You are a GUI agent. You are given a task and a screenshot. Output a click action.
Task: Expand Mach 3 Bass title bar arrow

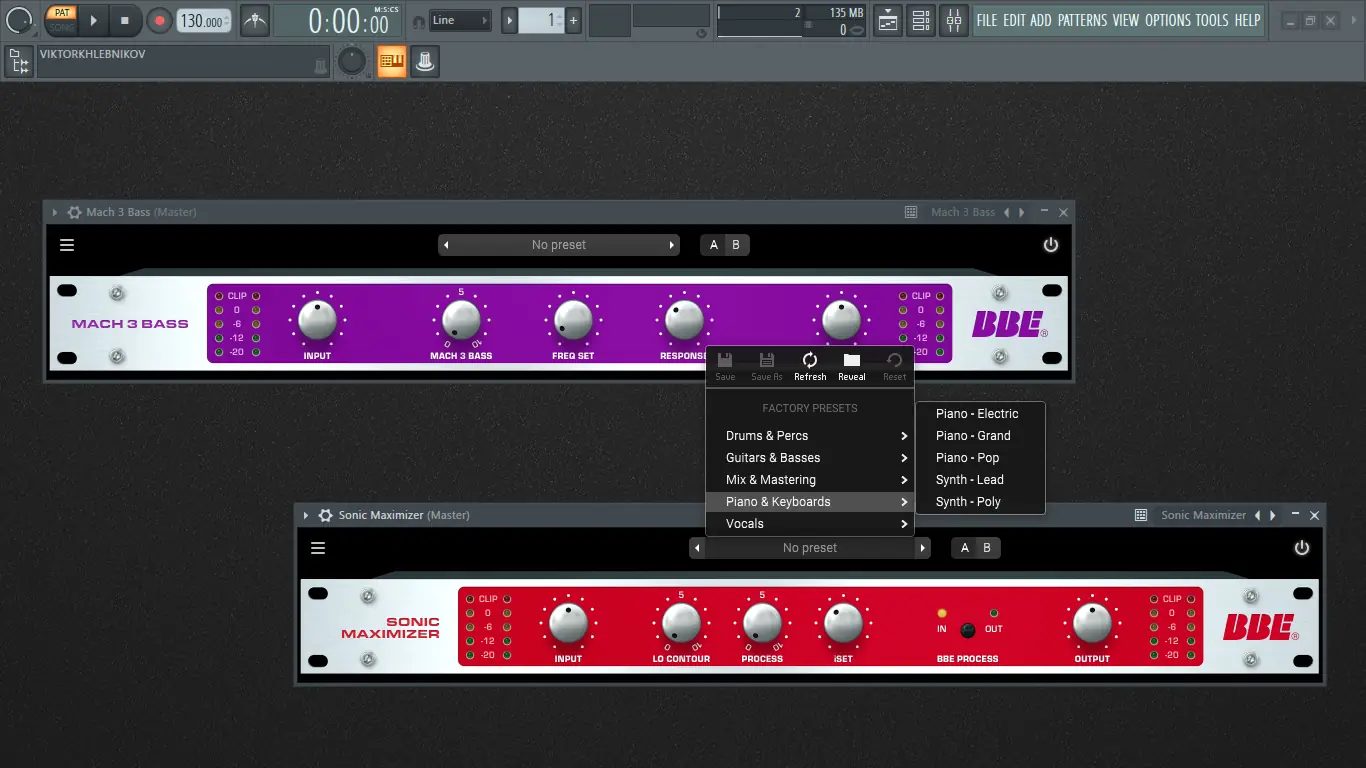click(x=55, y=212)
